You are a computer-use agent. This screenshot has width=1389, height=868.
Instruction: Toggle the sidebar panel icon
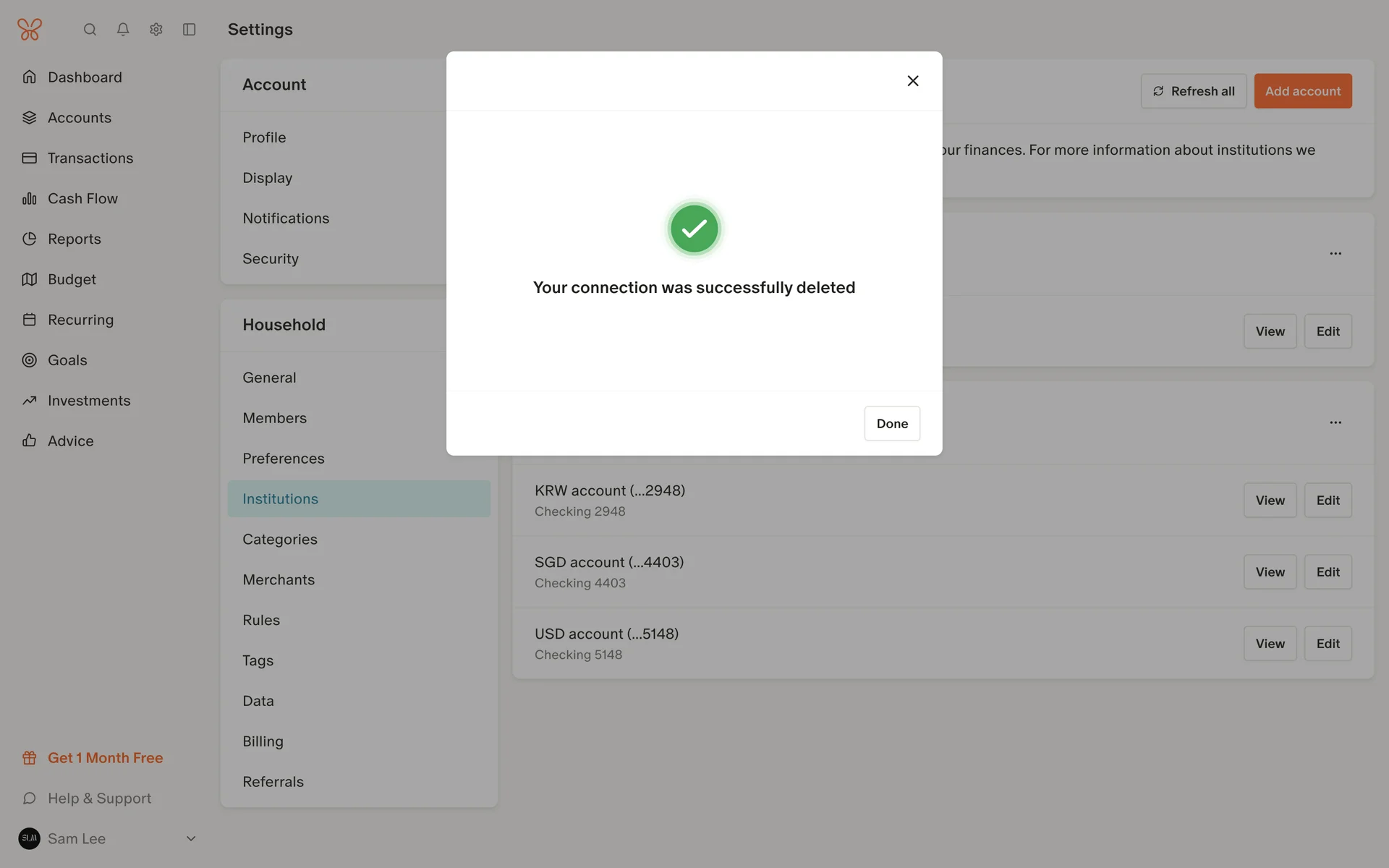point(190,30)
